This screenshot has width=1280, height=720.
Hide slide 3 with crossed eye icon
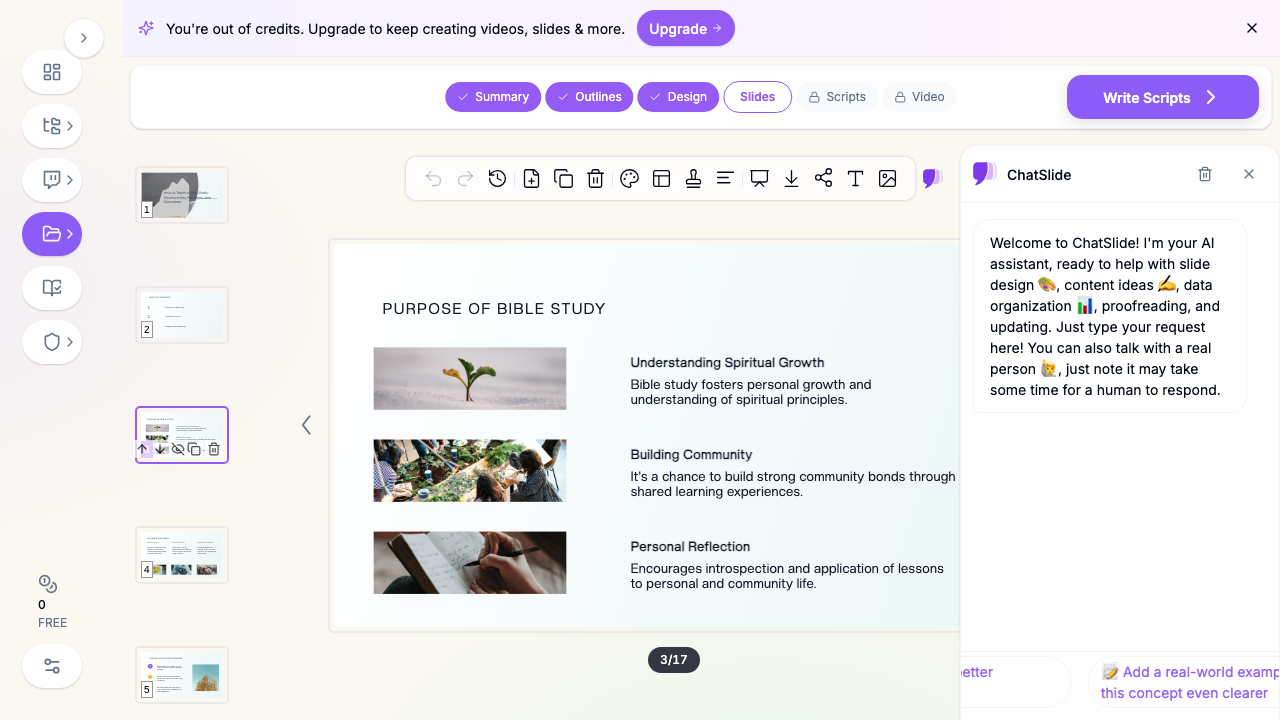coord(178,449)
